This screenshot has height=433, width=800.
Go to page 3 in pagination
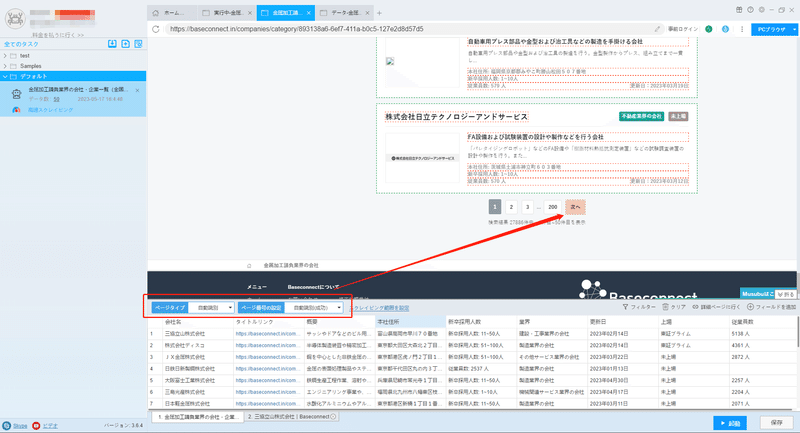click(528, 207)
